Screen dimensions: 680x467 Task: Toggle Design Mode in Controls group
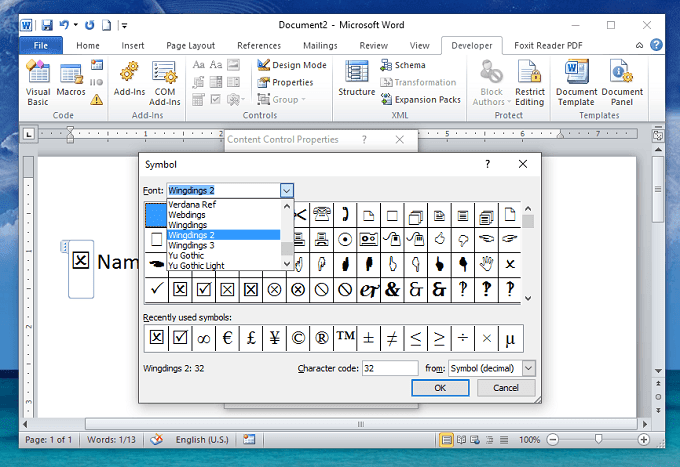(x=291, y=65)
